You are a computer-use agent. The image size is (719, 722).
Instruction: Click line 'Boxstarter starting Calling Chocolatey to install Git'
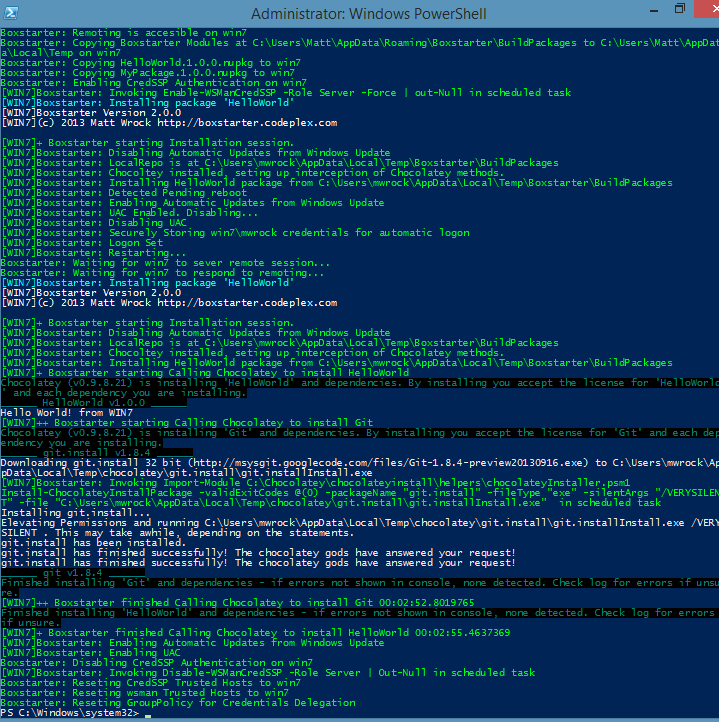(187, 423)
